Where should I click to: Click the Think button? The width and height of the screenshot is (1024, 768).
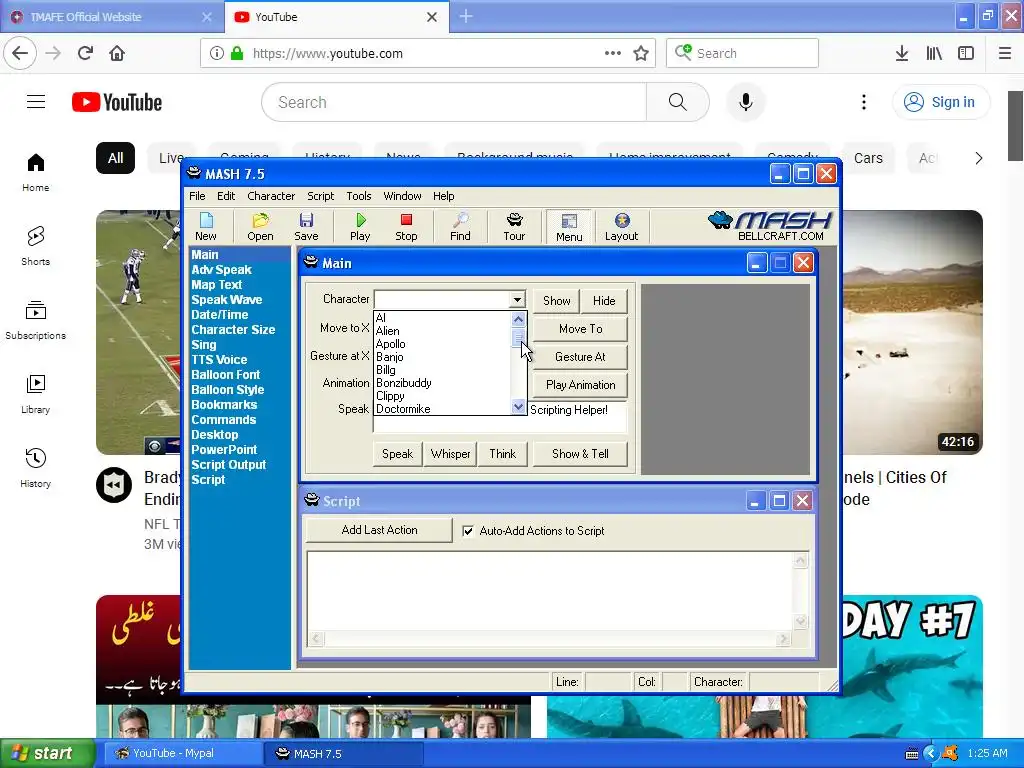click(x=503, y=454)
